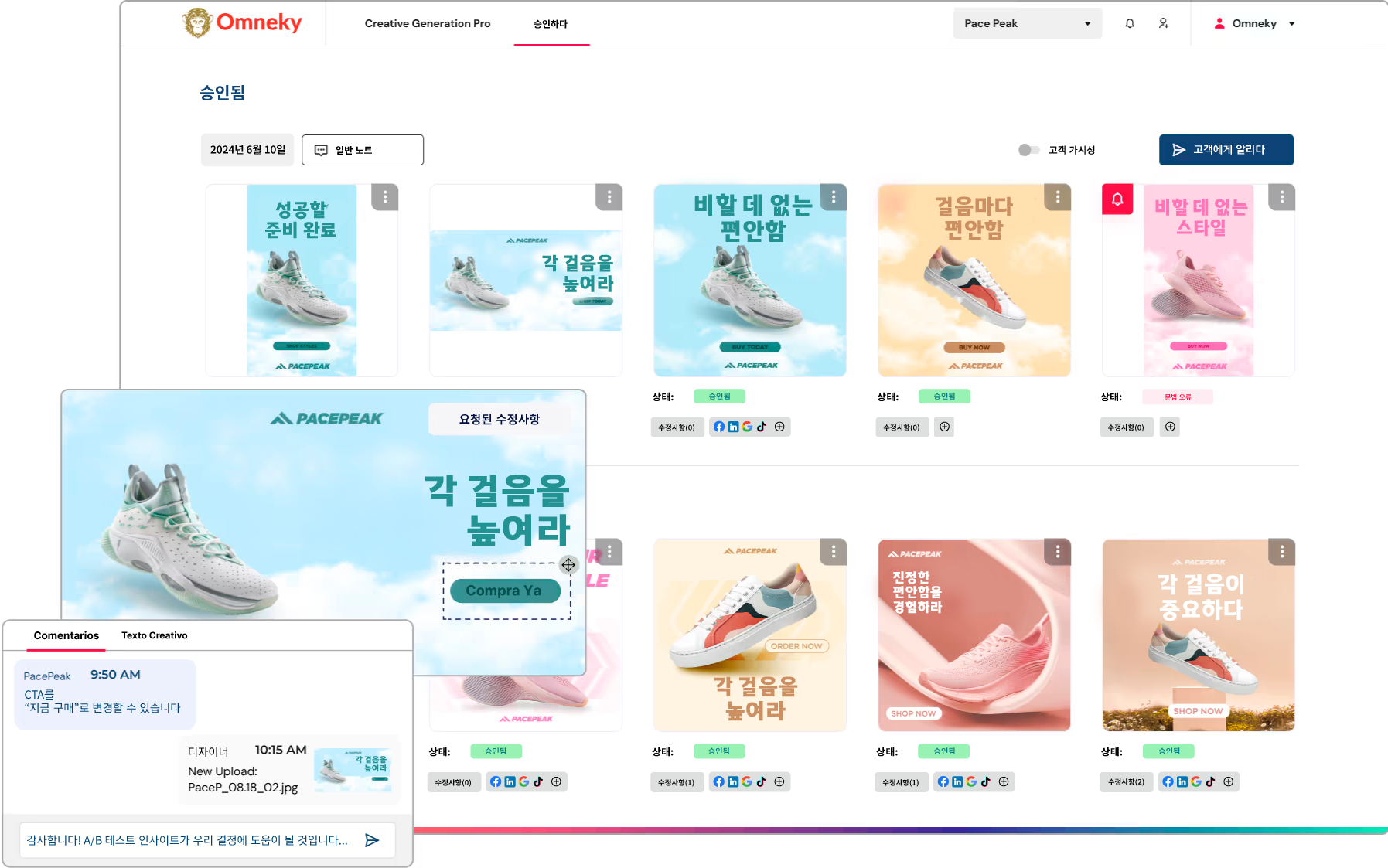This screenshot has width=1388, height=868.
Task: Open three-dot menu on partly hidden pink card
Action: pyautogui.click(x=609, y=552)
